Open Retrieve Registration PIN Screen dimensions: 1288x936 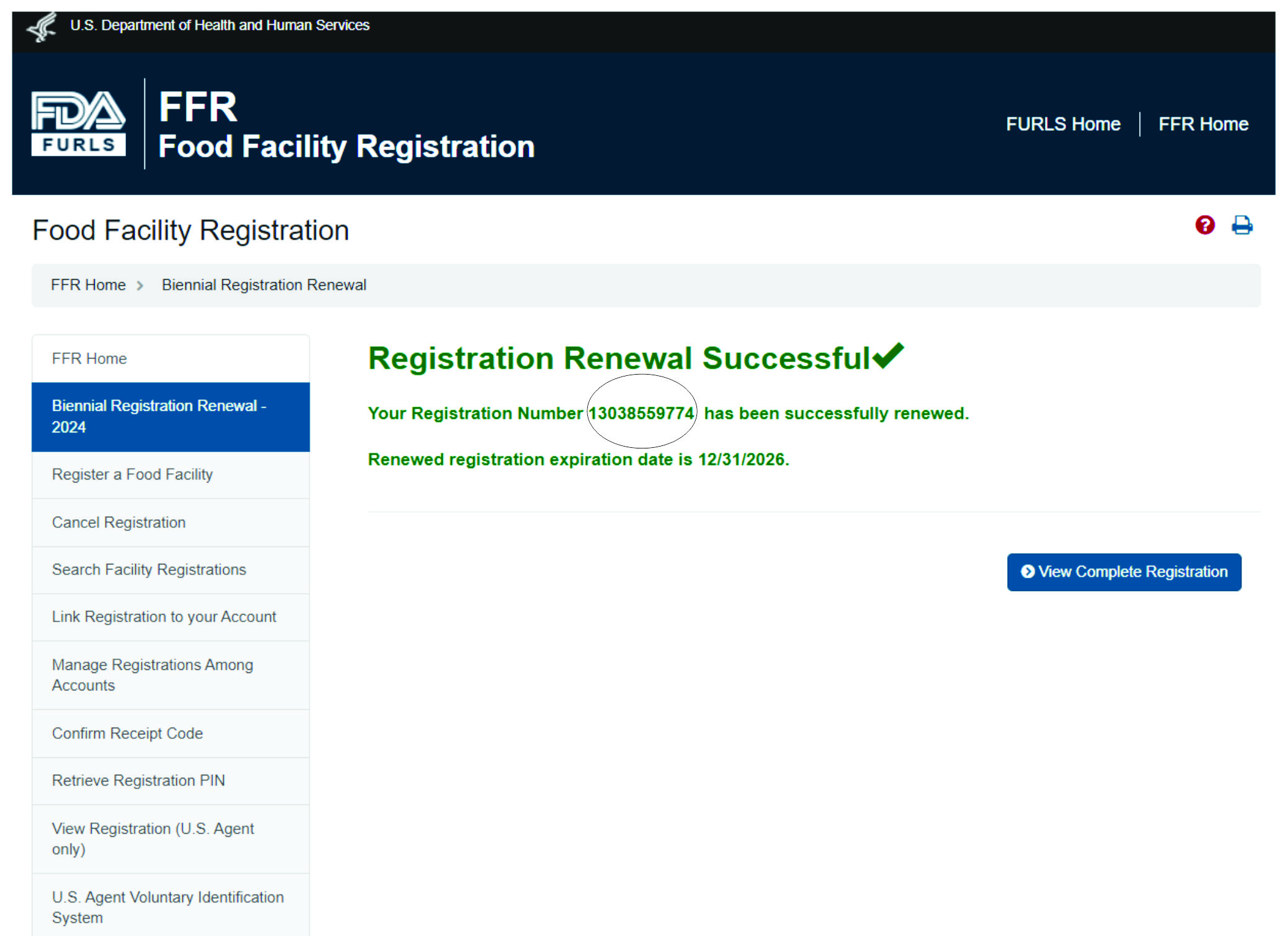171,781
